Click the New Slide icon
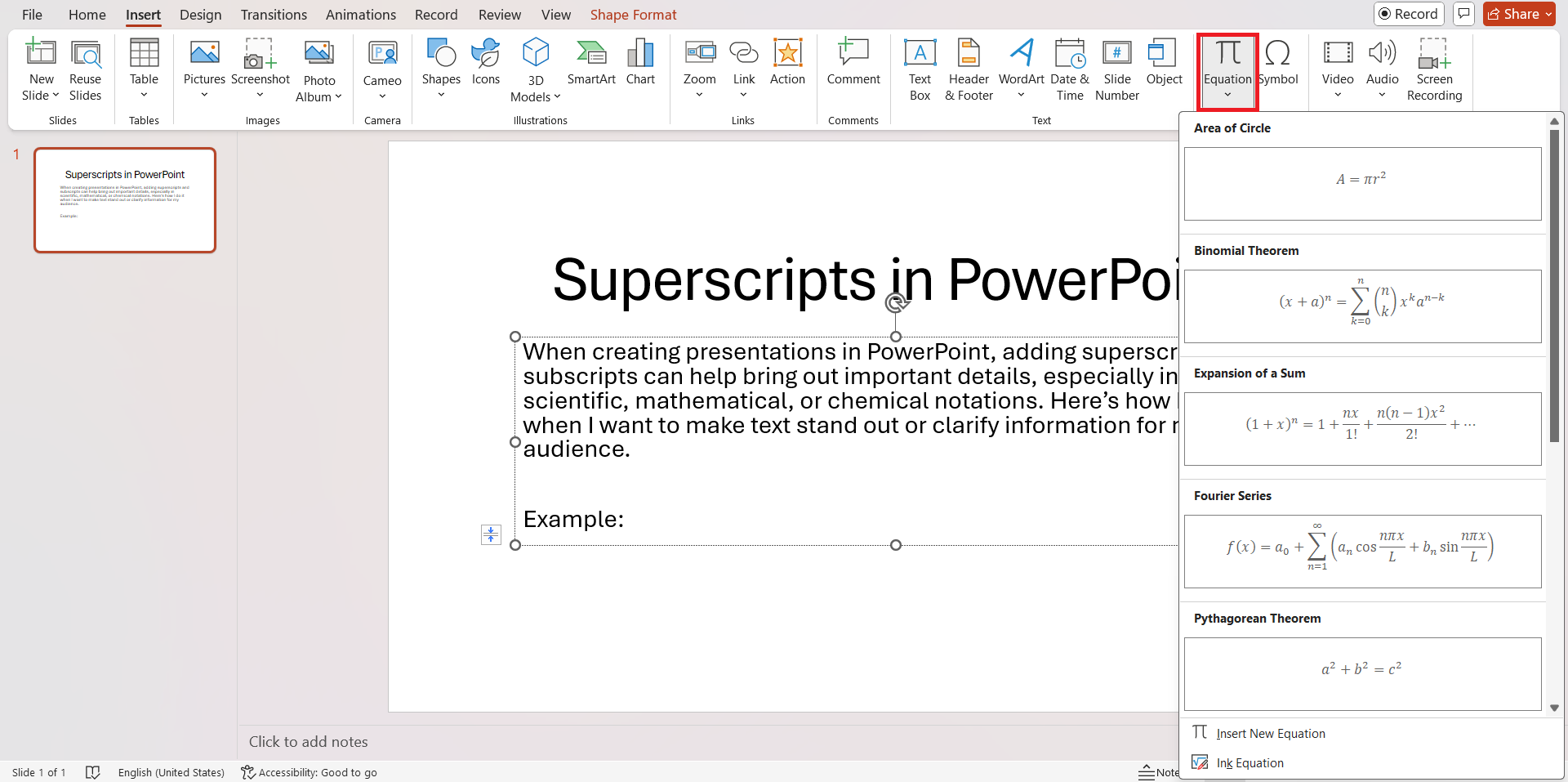This screenshot has width=1568, height=782. [x=41, y=52]
